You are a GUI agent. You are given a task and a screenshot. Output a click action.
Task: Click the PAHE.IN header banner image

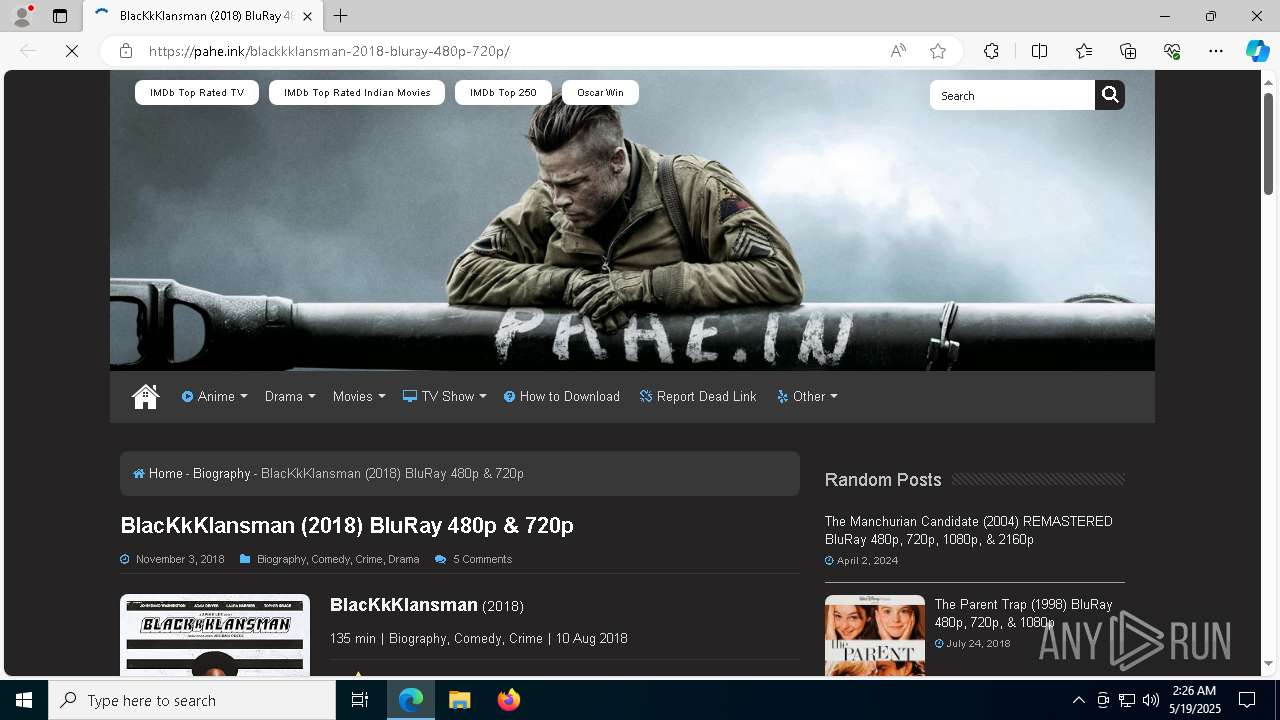point(632,220)
